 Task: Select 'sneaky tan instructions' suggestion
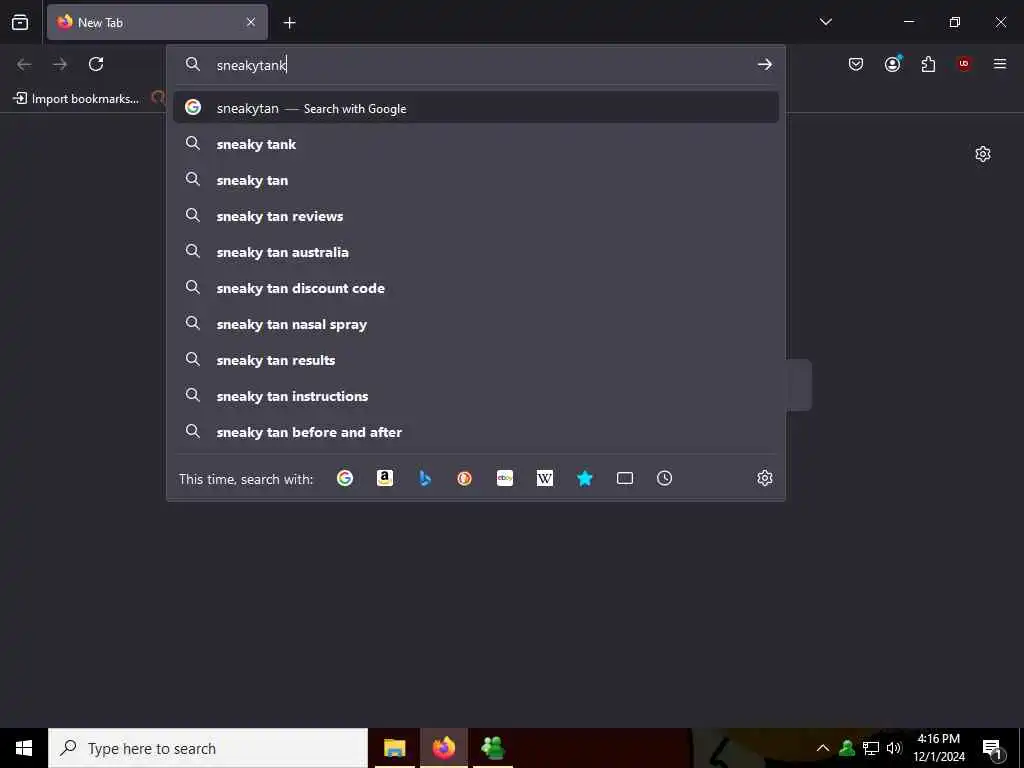coord(475,395)
